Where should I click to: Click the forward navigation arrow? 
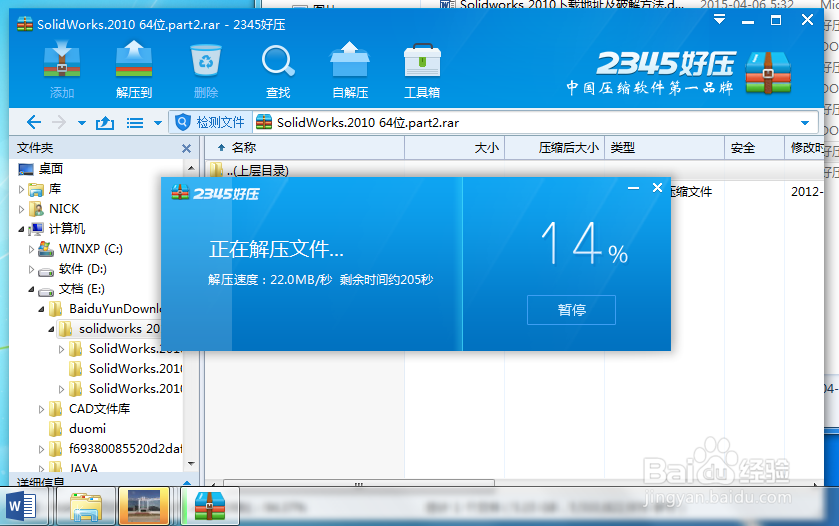pos(58,123)
